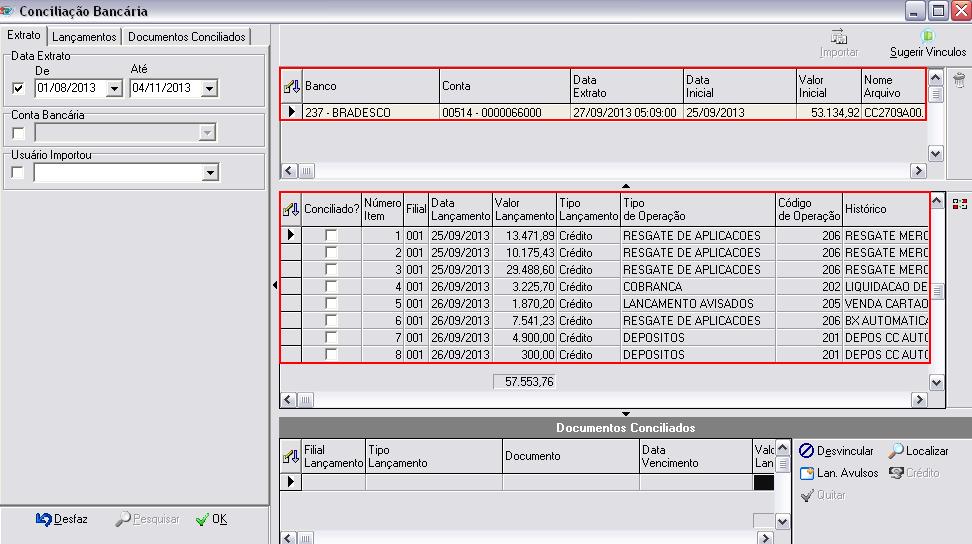Click the Desfaz undo icon
Screen dimensions: 972x544
coord(43,519)
